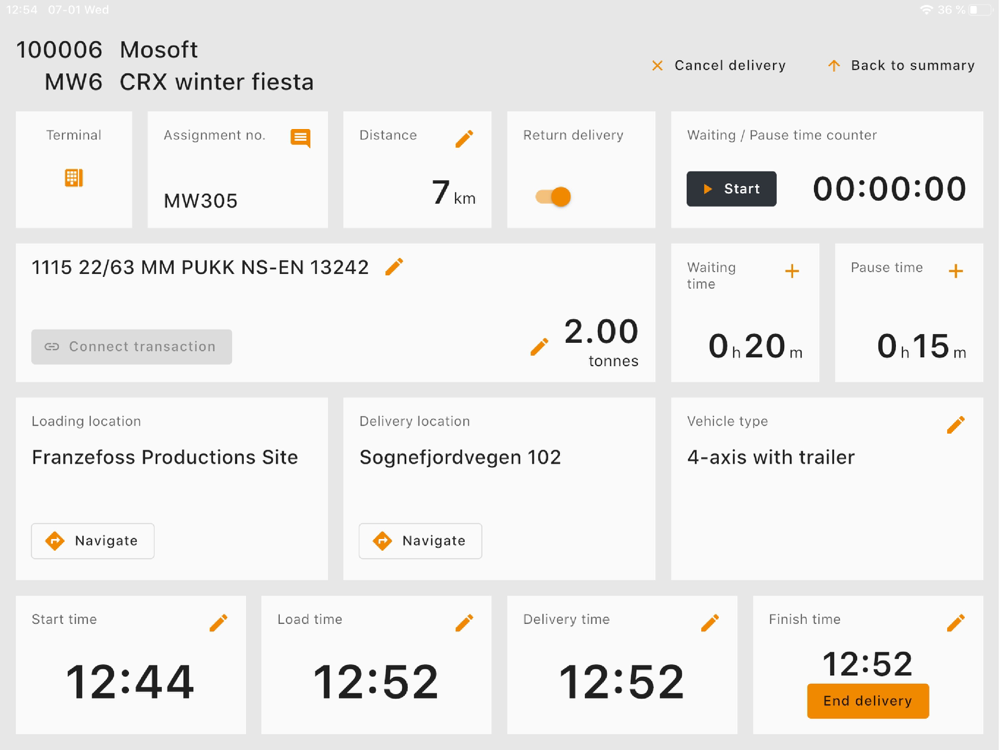Click the 2.00 tonnes value

coord(601,342)
